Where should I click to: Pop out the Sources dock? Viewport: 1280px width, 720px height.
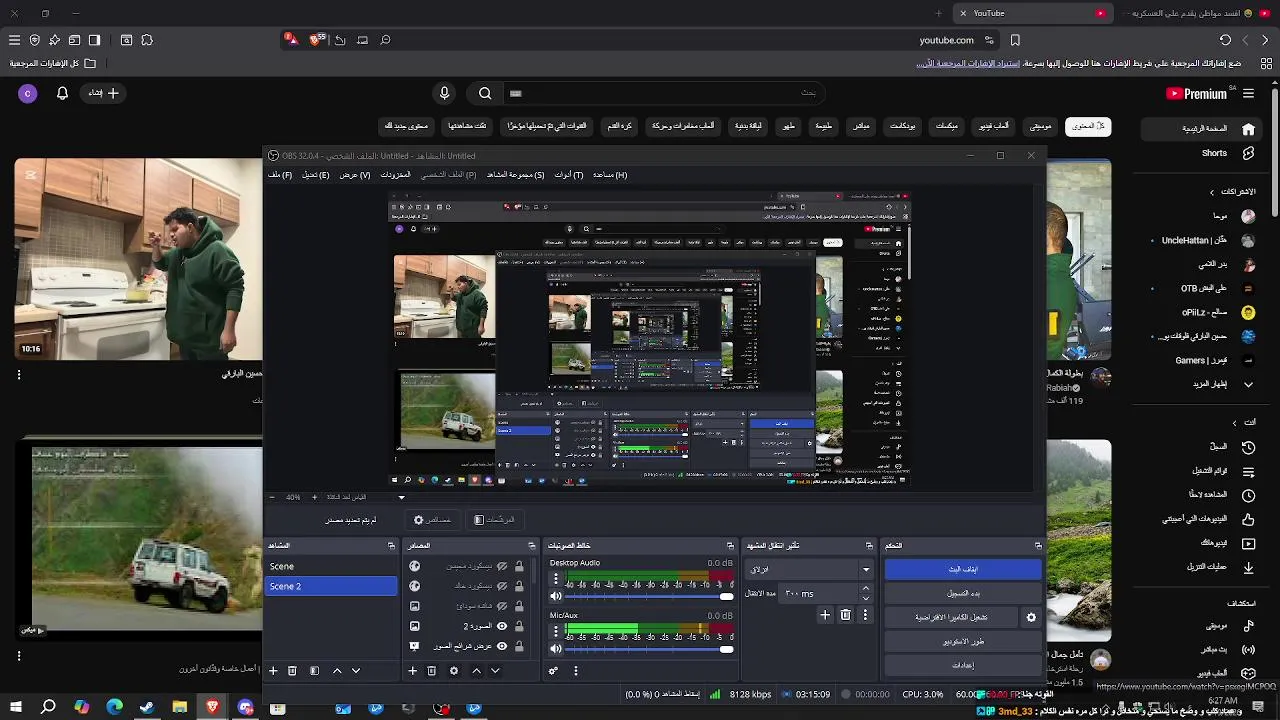coord(531,546)
